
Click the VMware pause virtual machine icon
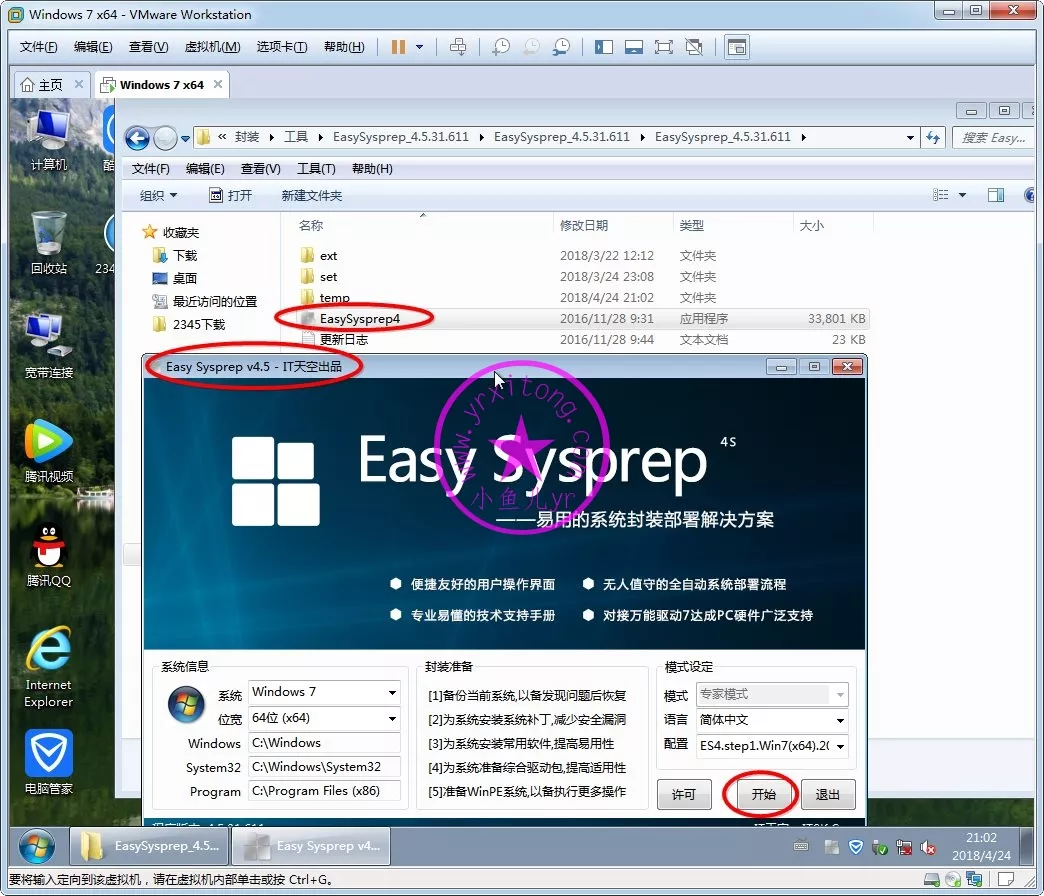[399, 47]
